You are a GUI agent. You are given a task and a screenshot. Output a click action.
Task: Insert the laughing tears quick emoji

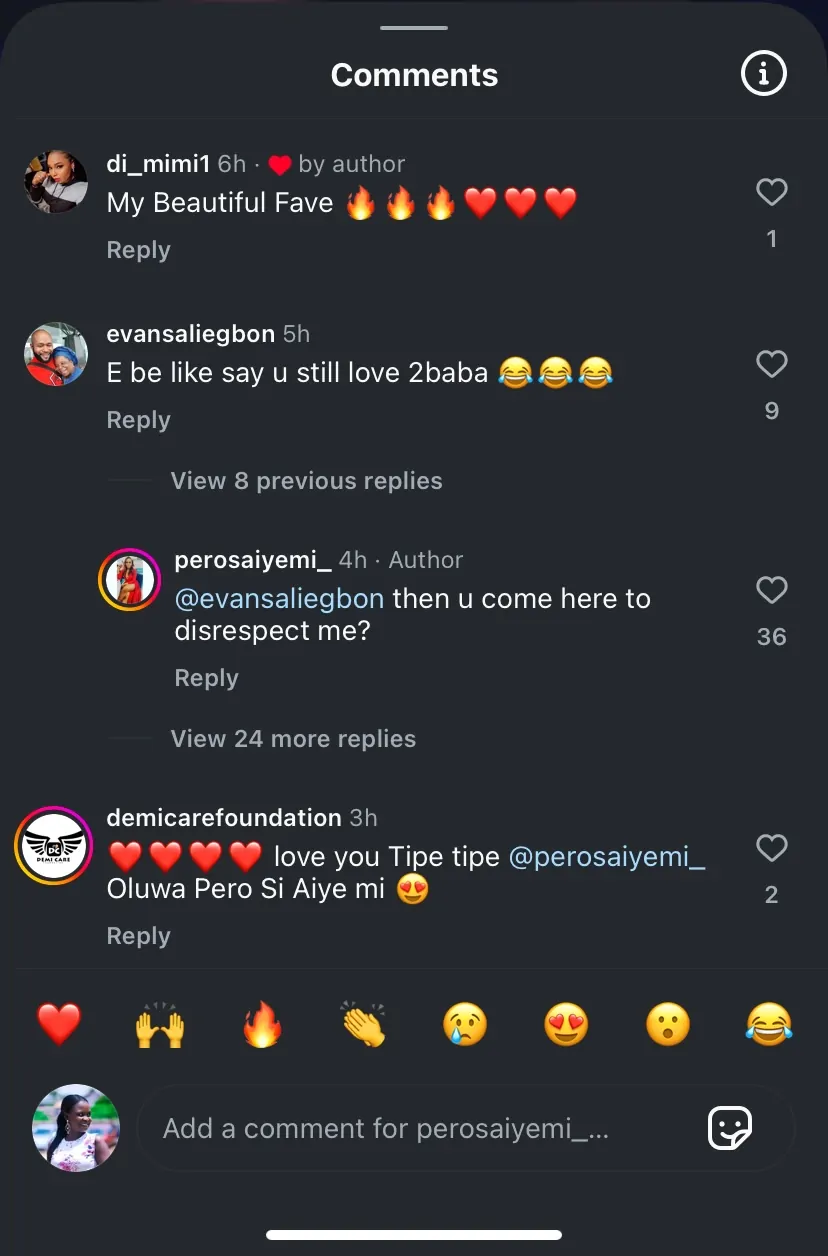769,1025
